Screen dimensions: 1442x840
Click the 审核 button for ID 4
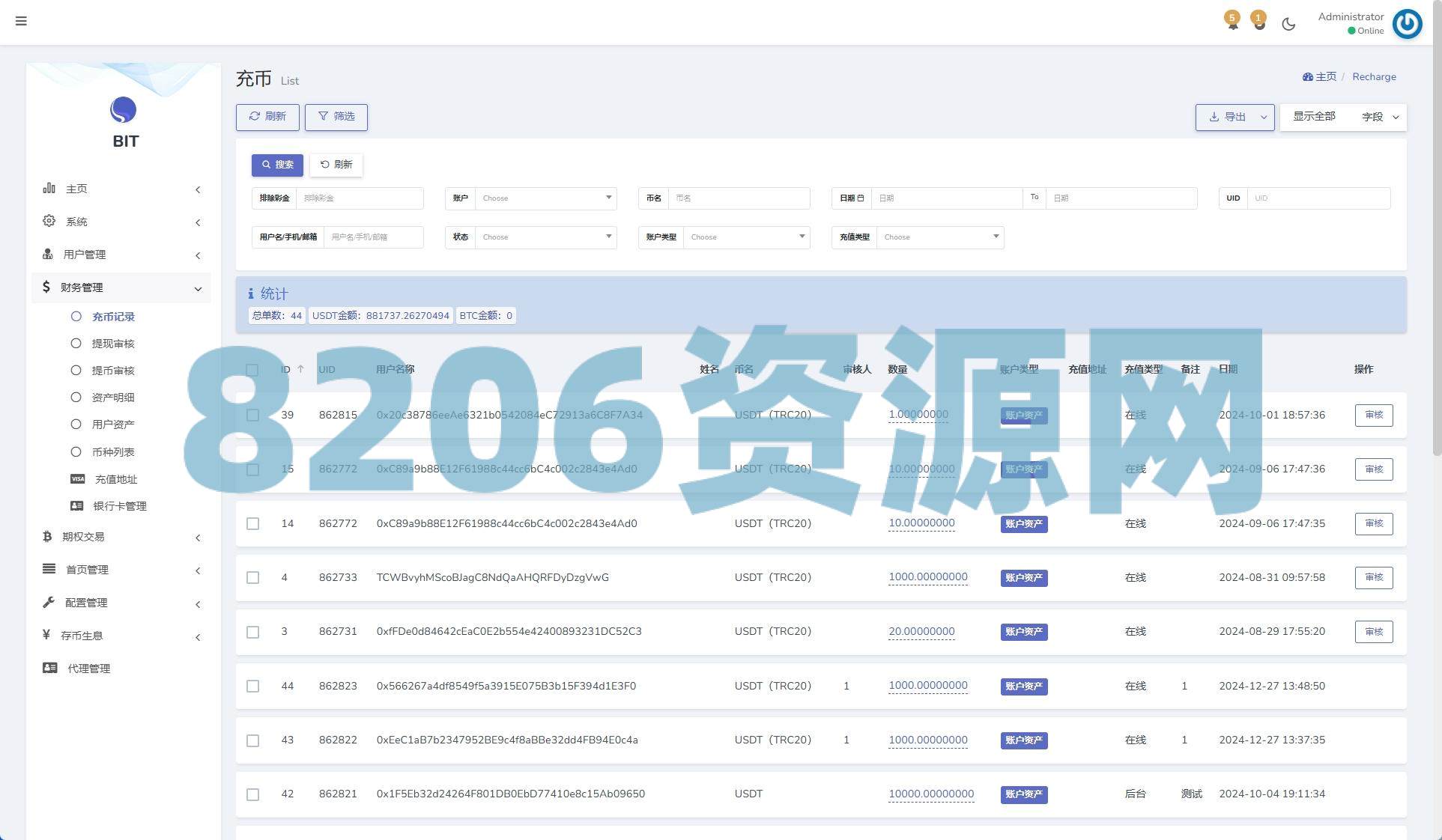point(1373,577)
